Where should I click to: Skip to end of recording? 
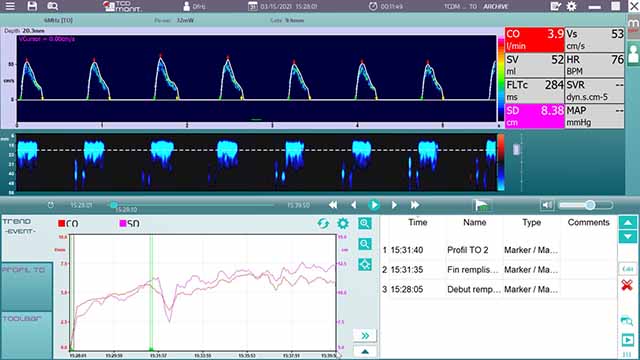pyautogui.click(x=415, y=205)
